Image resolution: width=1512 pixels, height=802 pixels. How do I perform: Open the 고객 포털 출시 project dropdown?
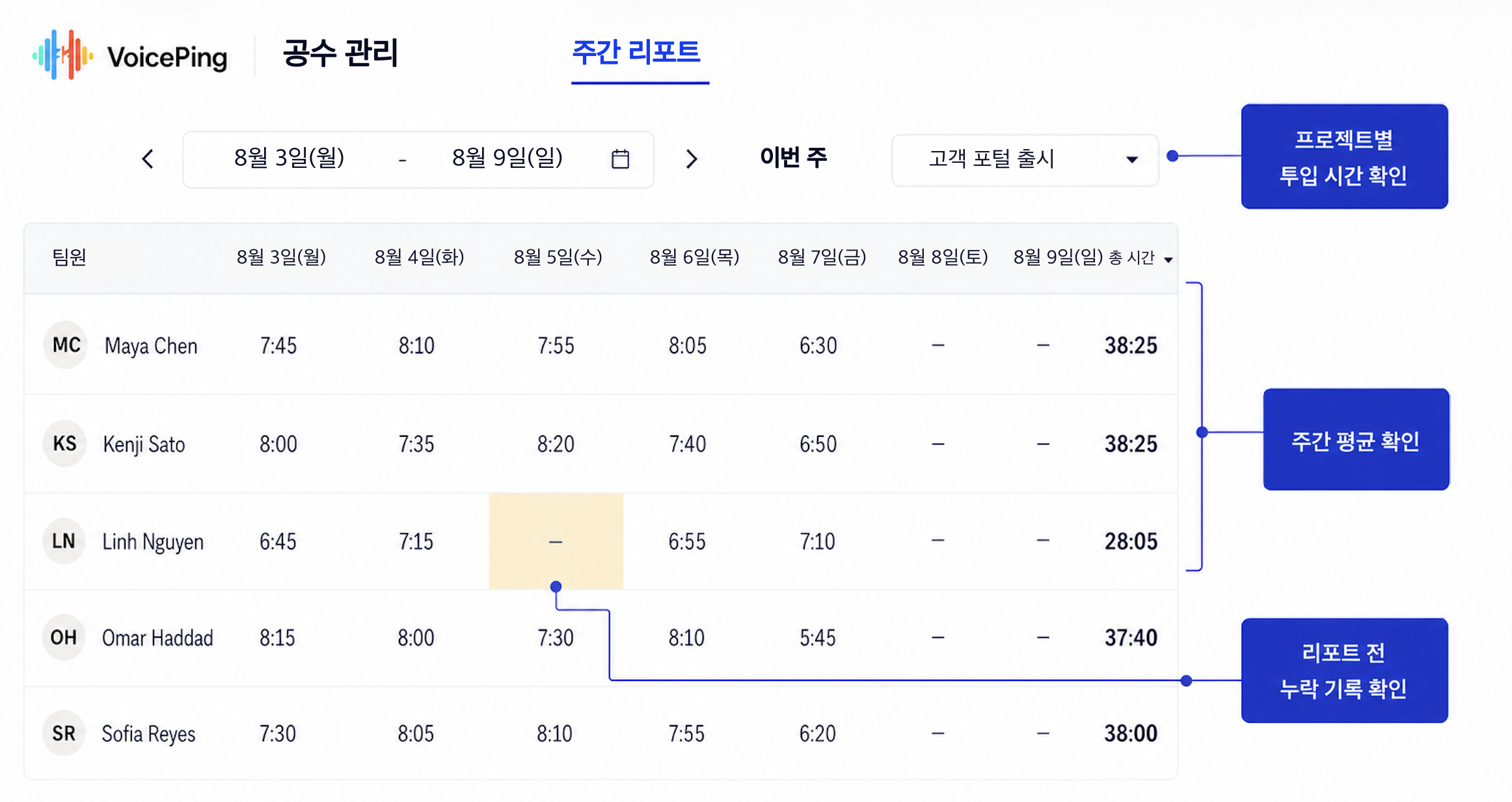(1025, 159)
